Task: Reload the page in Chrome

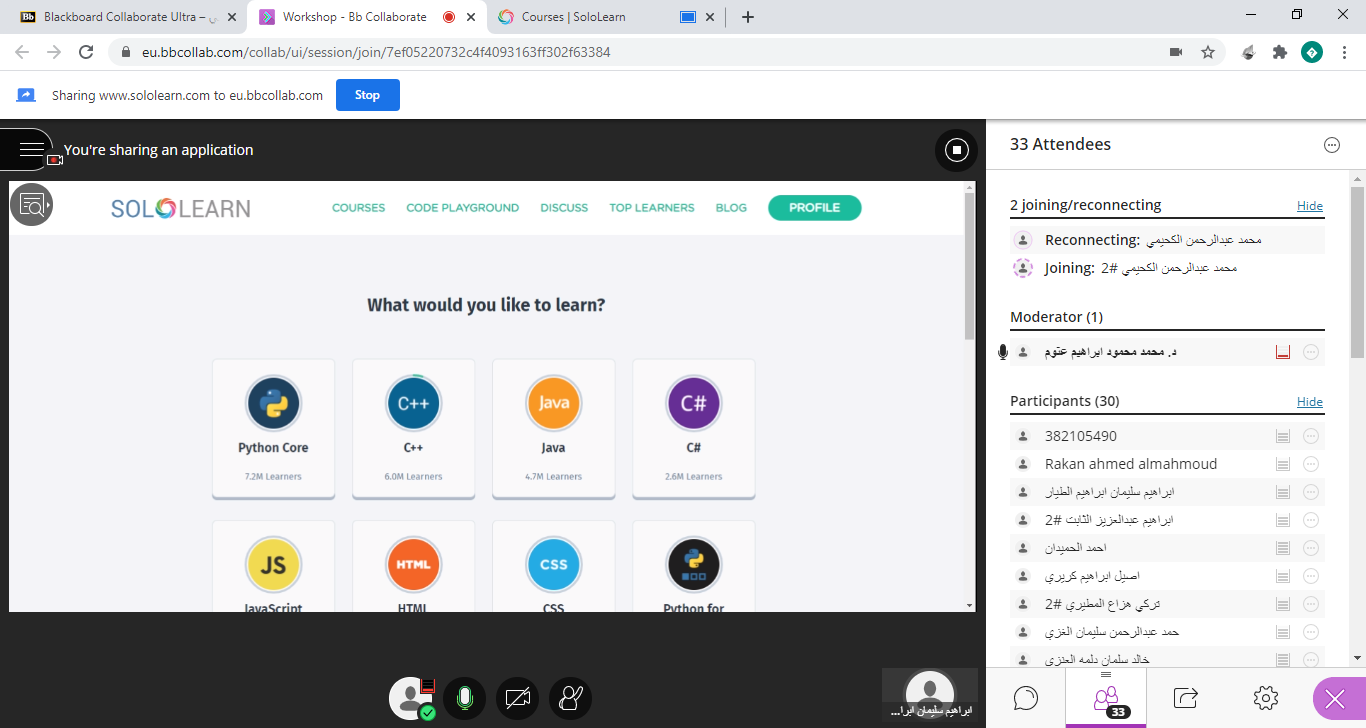Action: (86, 52)
